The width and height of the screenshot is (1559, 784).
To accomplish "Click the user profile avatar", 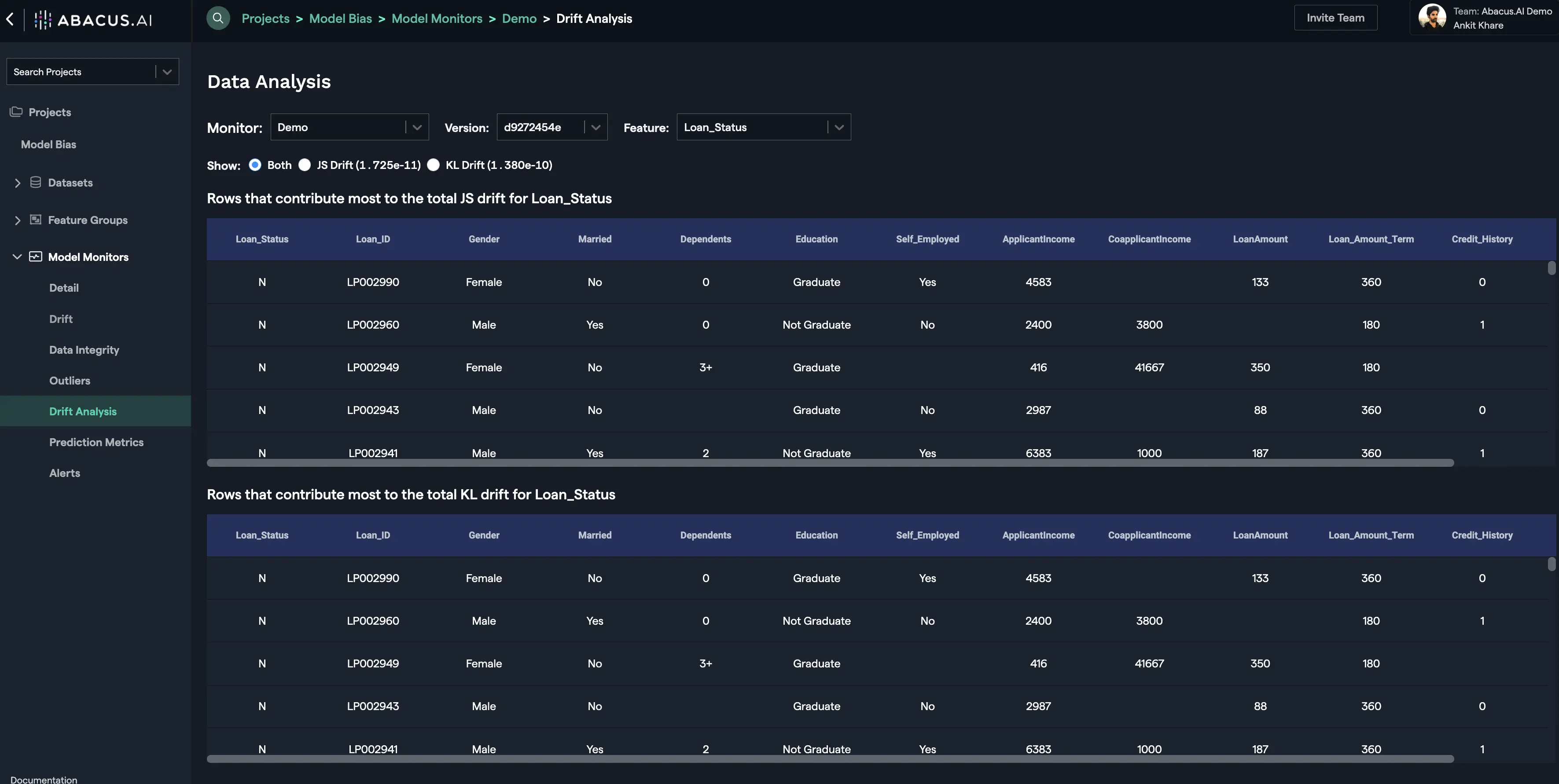I will coord(1432,17).
